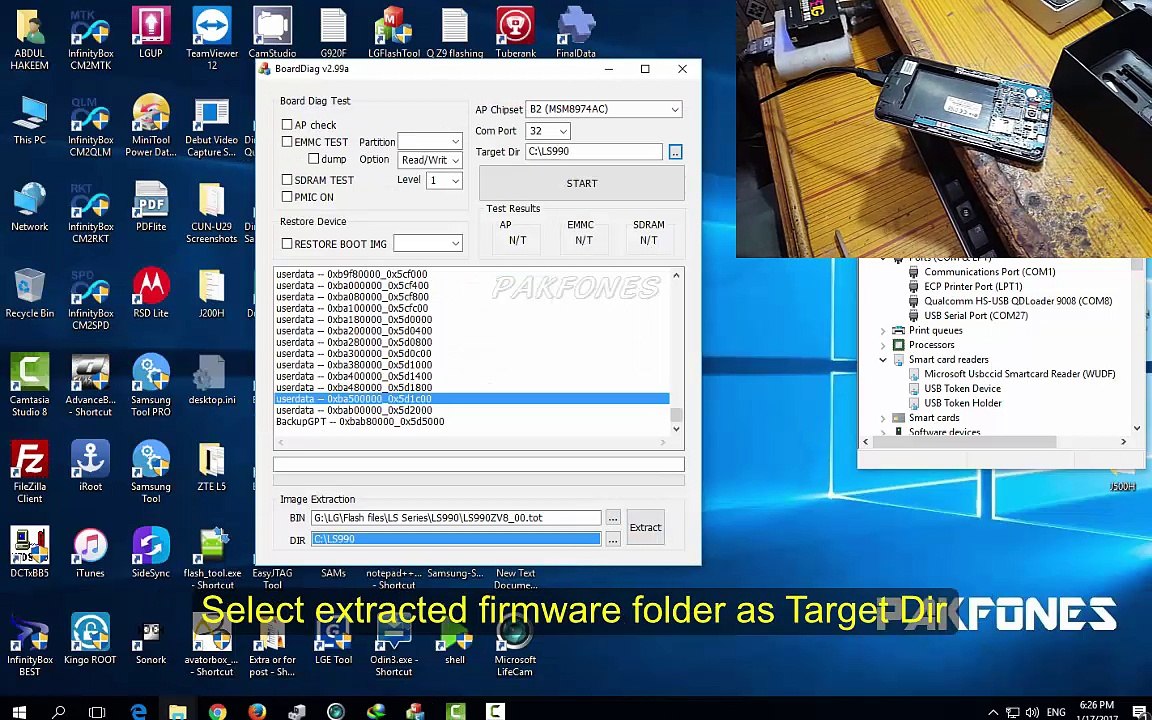The height and width of the screenshot is (720, 1152).
Task: Open InfinityBox CM2QLM shortcut
Action: pyautogui.click(x=90, y=125)
